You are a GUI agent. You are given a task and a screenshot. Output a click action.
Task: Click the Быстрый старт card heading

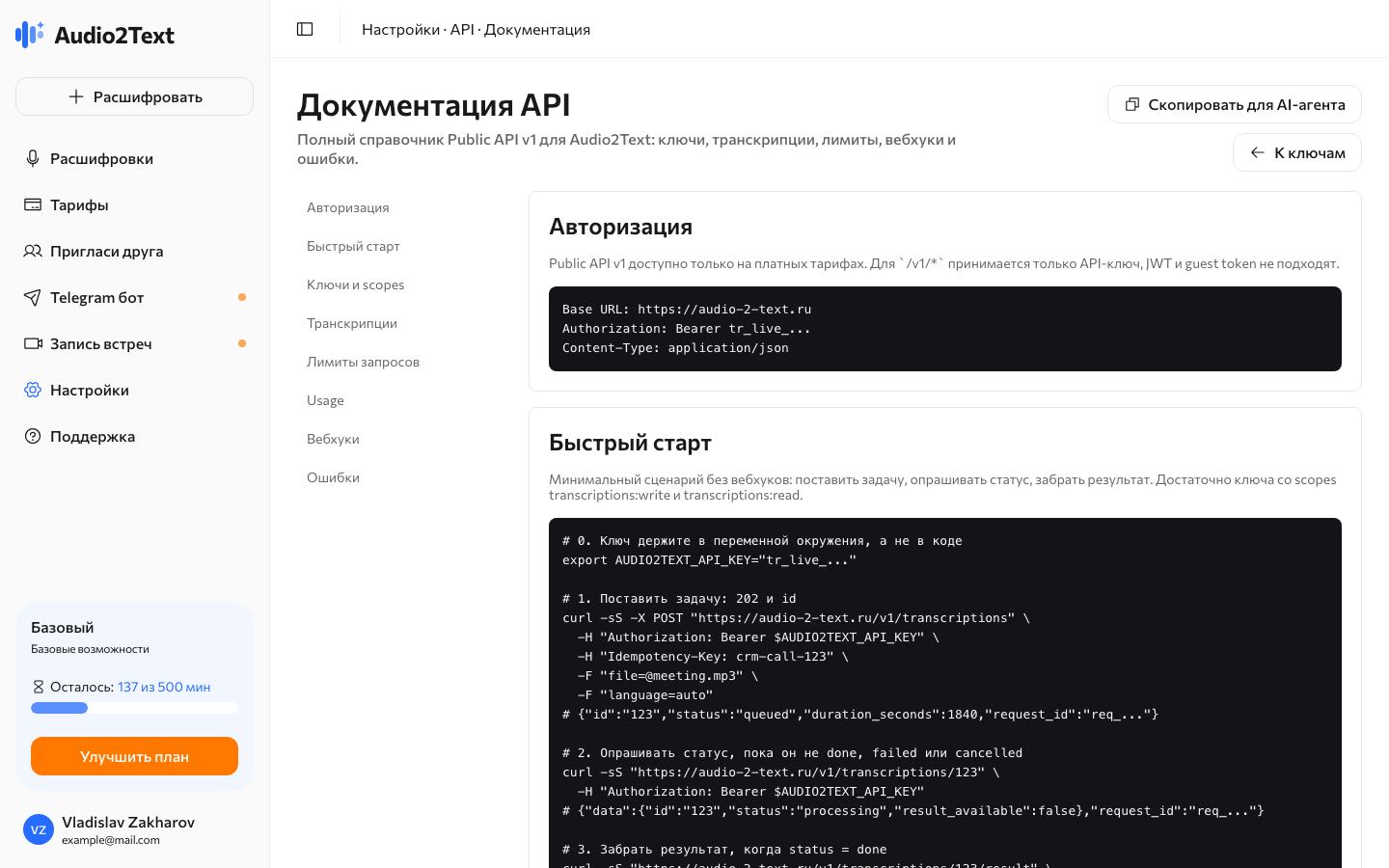click(x=630, y=443)
